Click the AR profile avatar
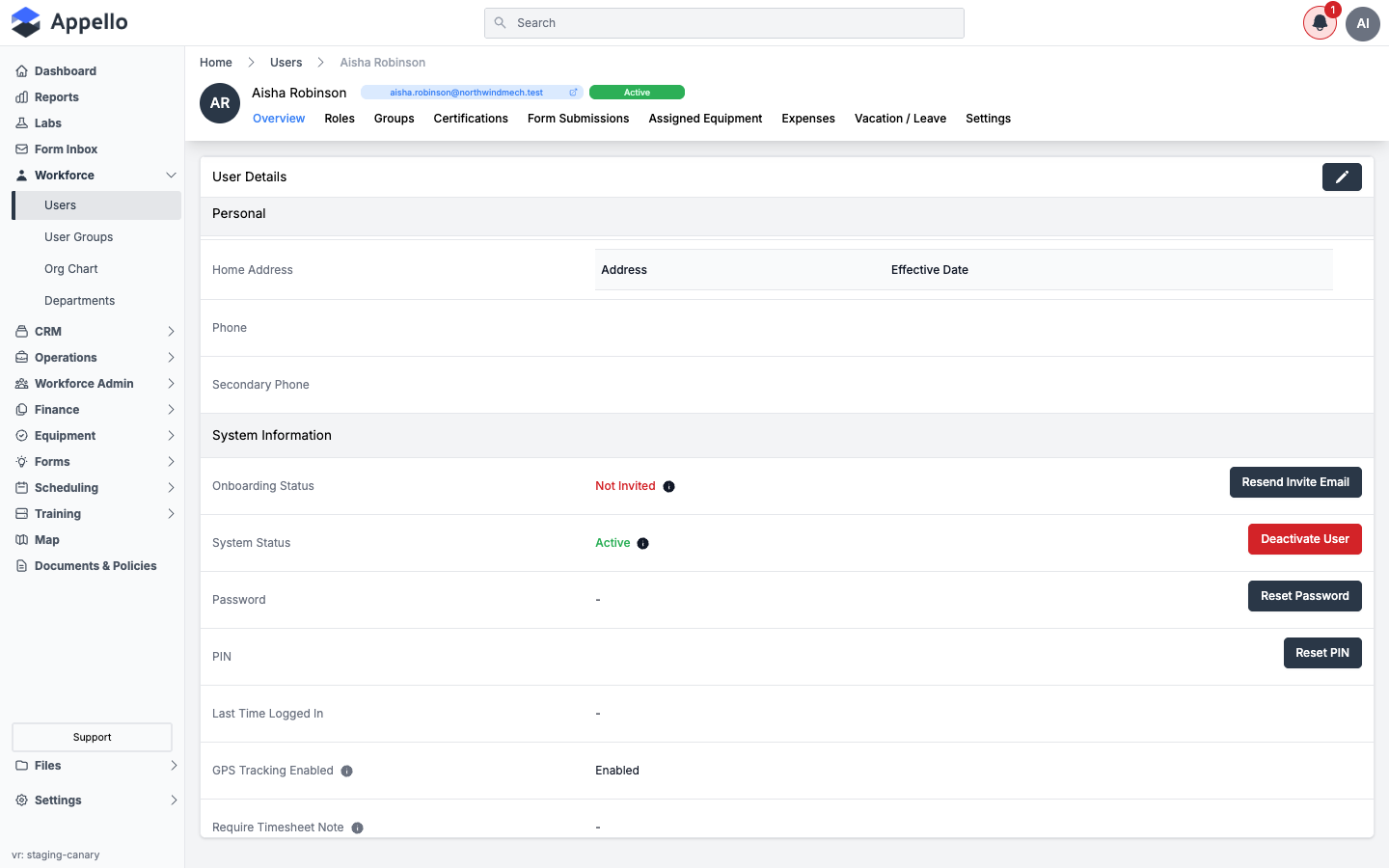 pos(220,103)
